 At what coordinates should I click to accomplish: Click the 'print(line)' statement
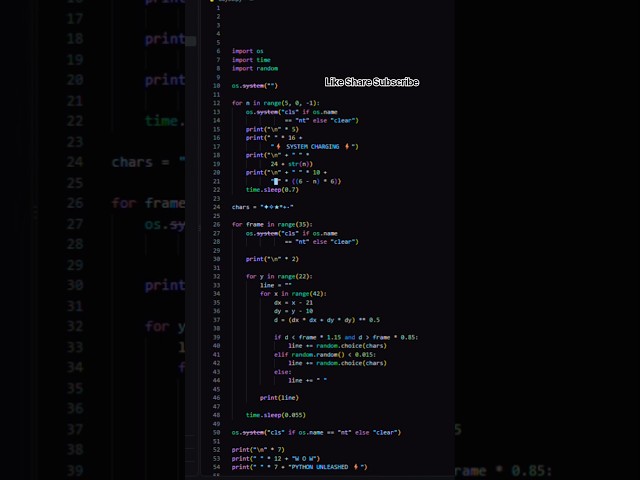(279, 398)
